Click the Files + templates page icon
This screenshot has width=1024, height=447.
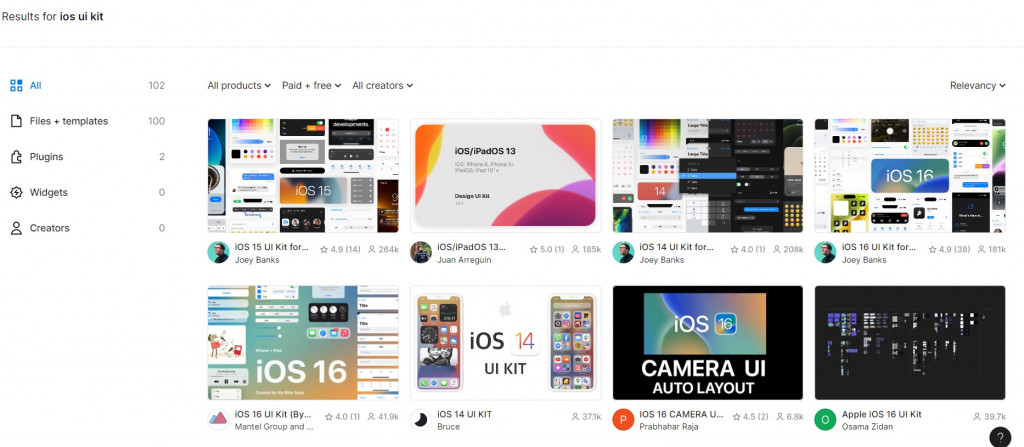pyautogui.click(x=16, y=121)
